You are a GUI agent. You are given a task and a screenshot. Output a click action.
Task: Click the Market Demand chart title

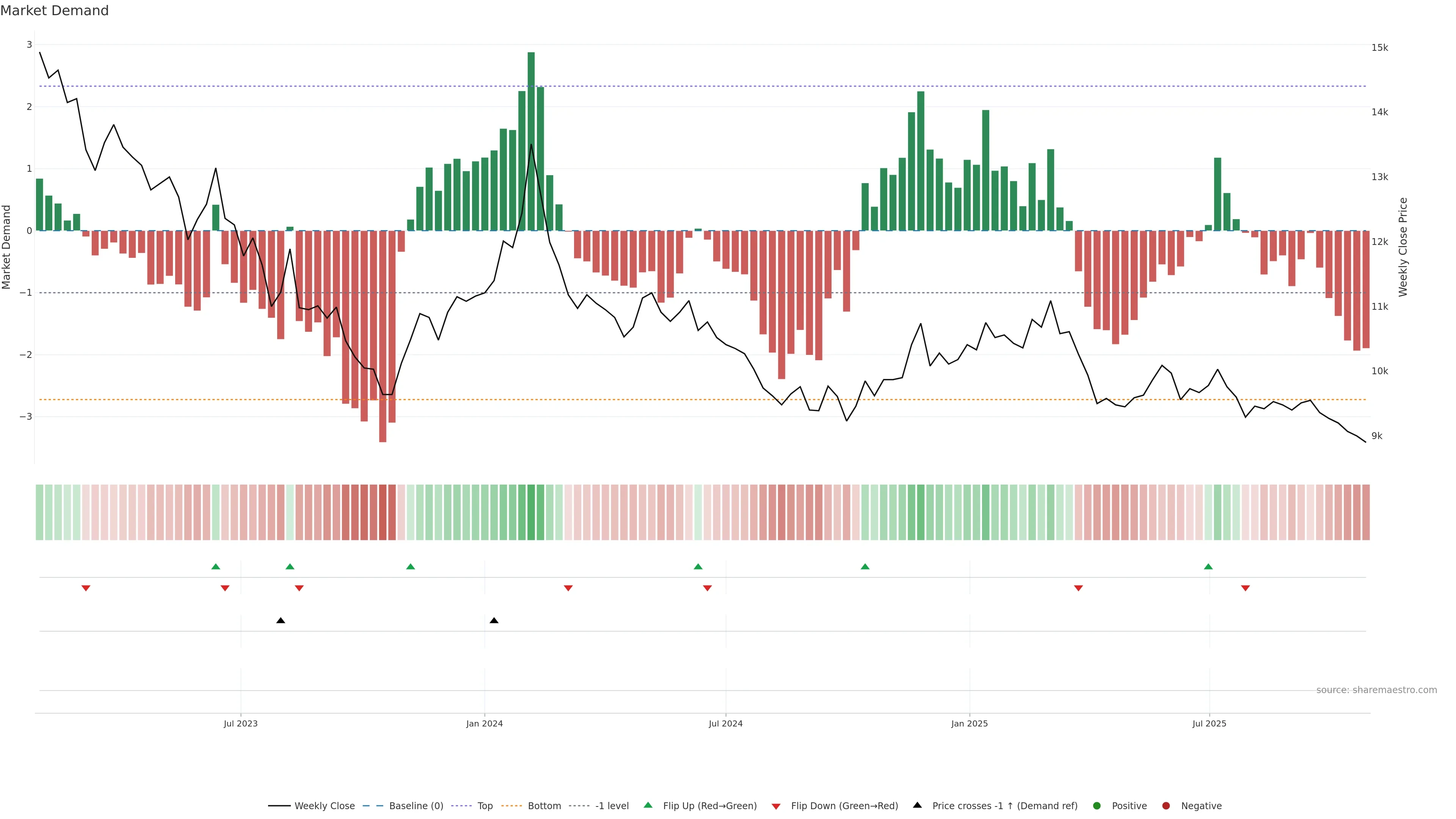[x=54, y=11]
